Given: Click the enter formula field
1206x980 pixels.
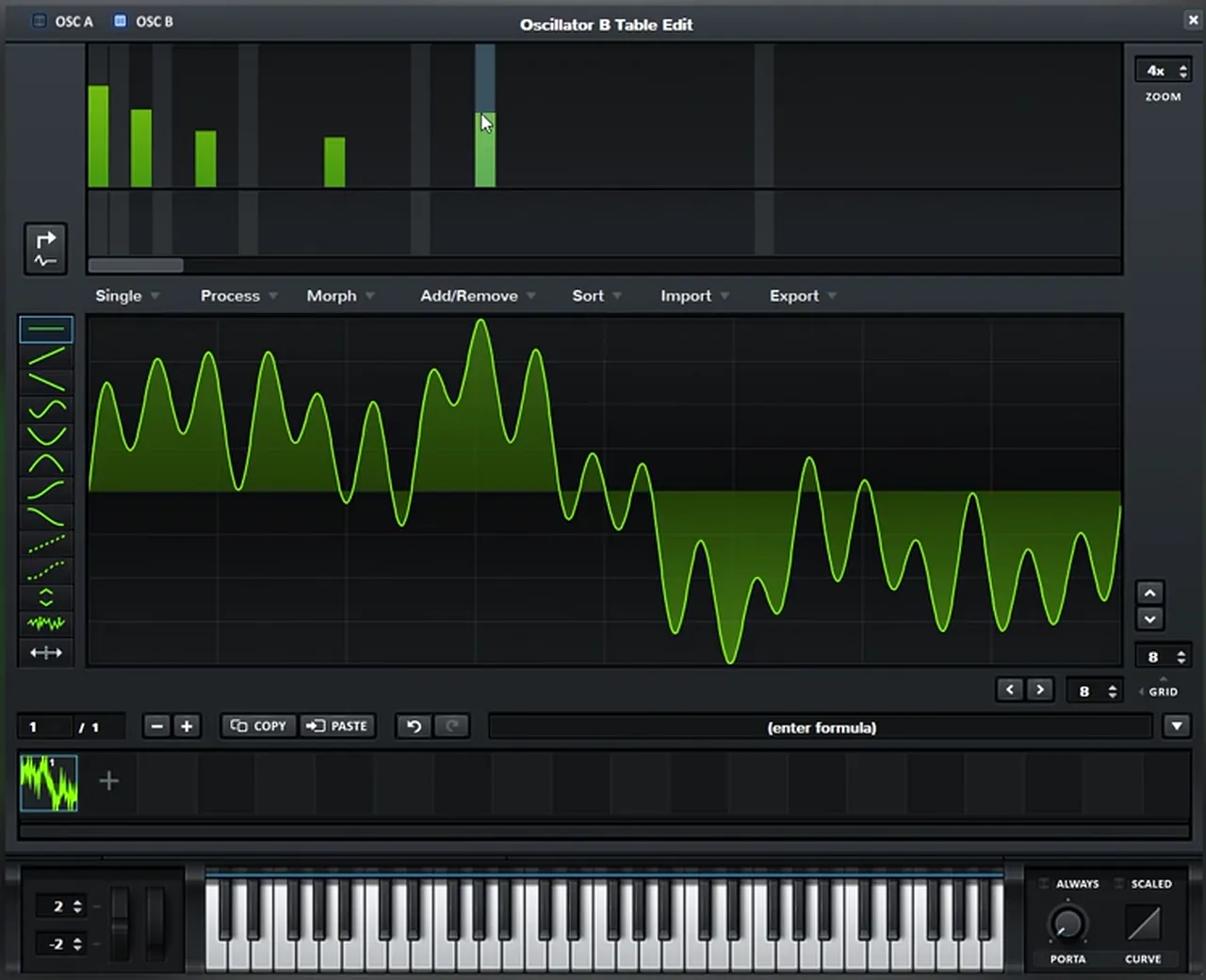Looking at the screenshot, I should [821, 727].
